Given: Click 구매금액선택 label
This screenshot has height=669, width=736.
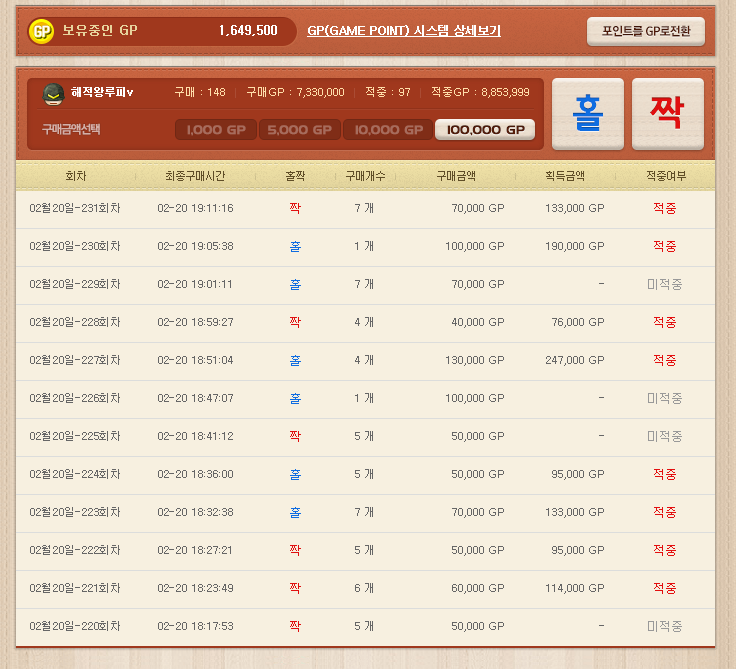Looking at the screenshot, I should (71, 130).
